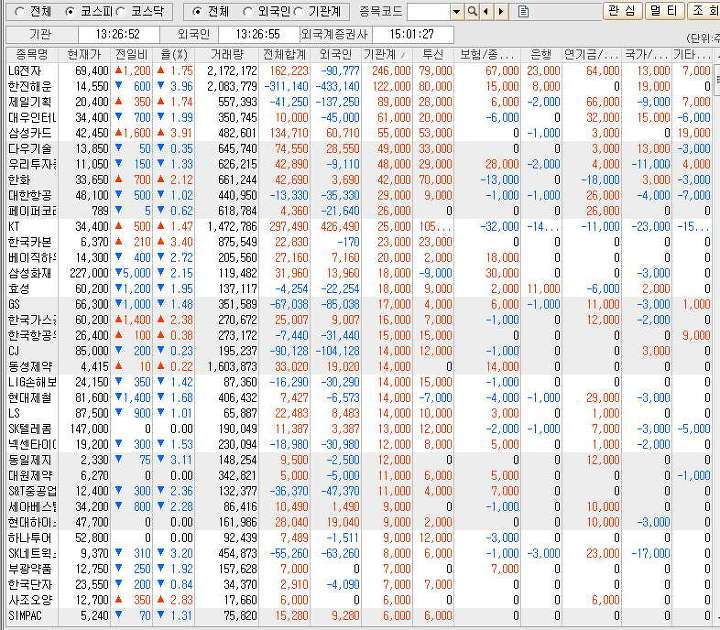The height and width of the screenshot is (630, 720).
Task: Sort by the 거래량 column header
Action: coord(227,55)
